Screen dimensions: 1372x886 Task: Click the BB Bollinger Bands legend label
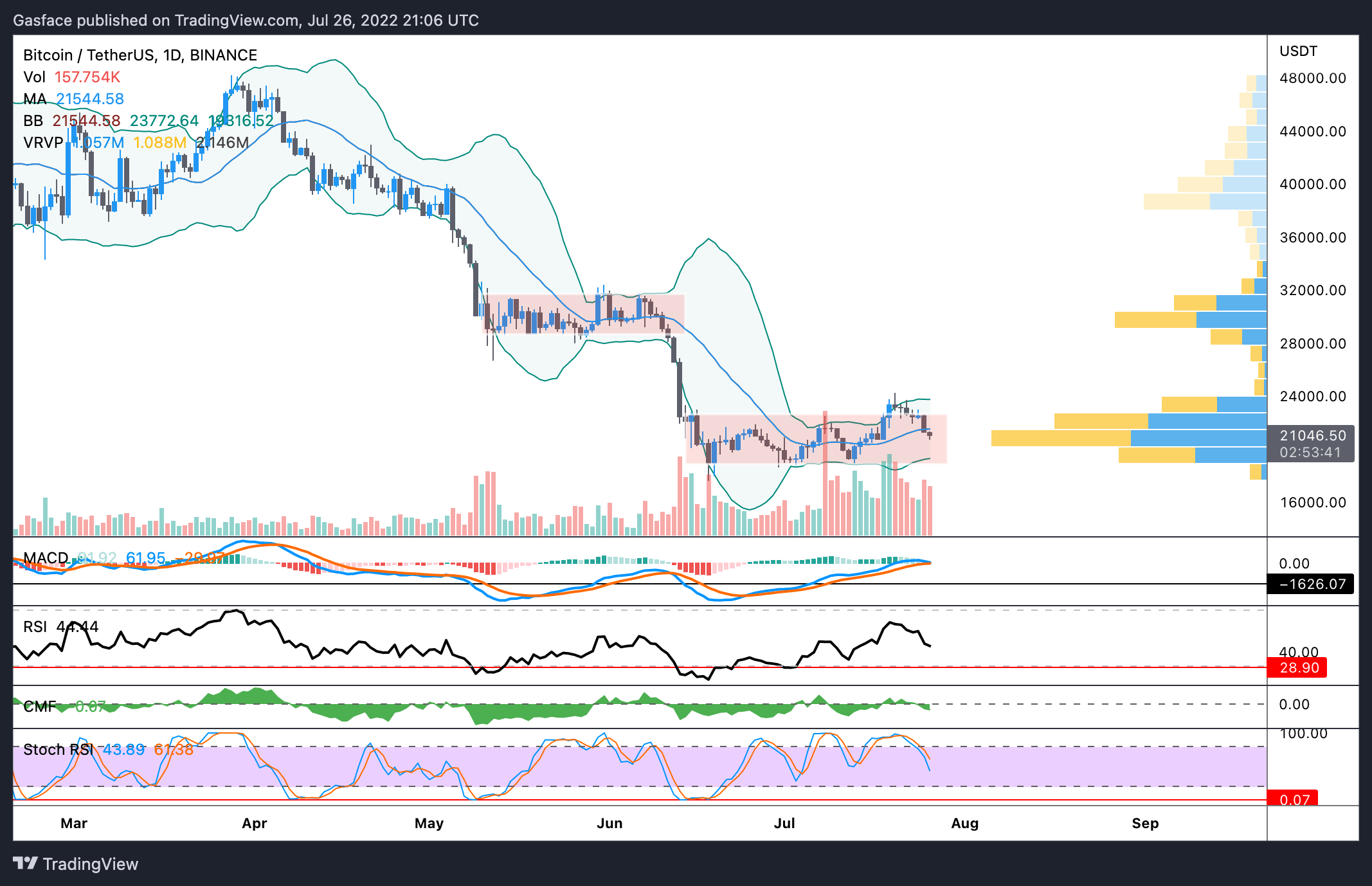click(33, 121)
